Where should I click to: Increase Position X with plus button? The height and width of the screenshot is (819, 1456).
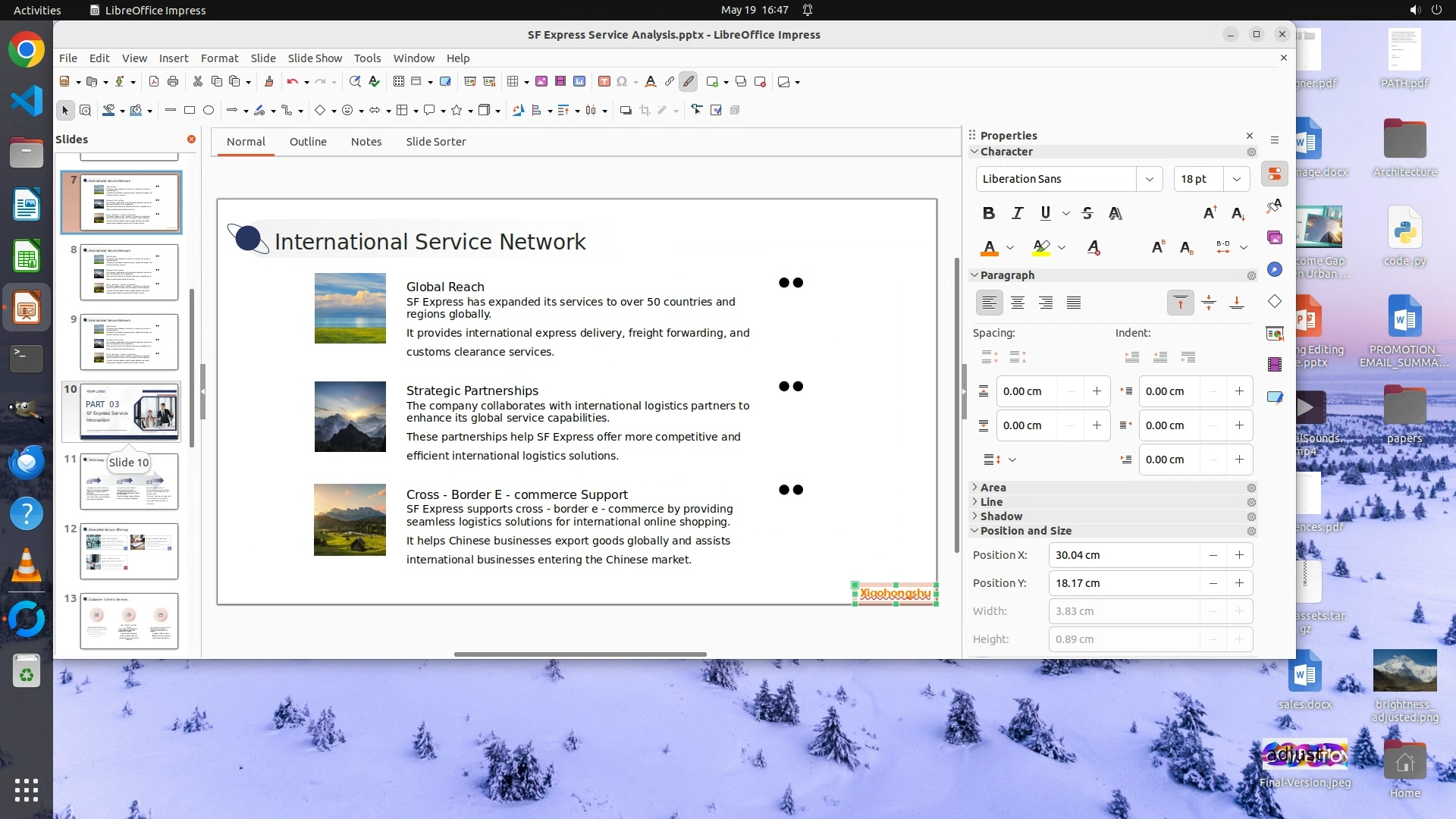(x=1239, y=555)
